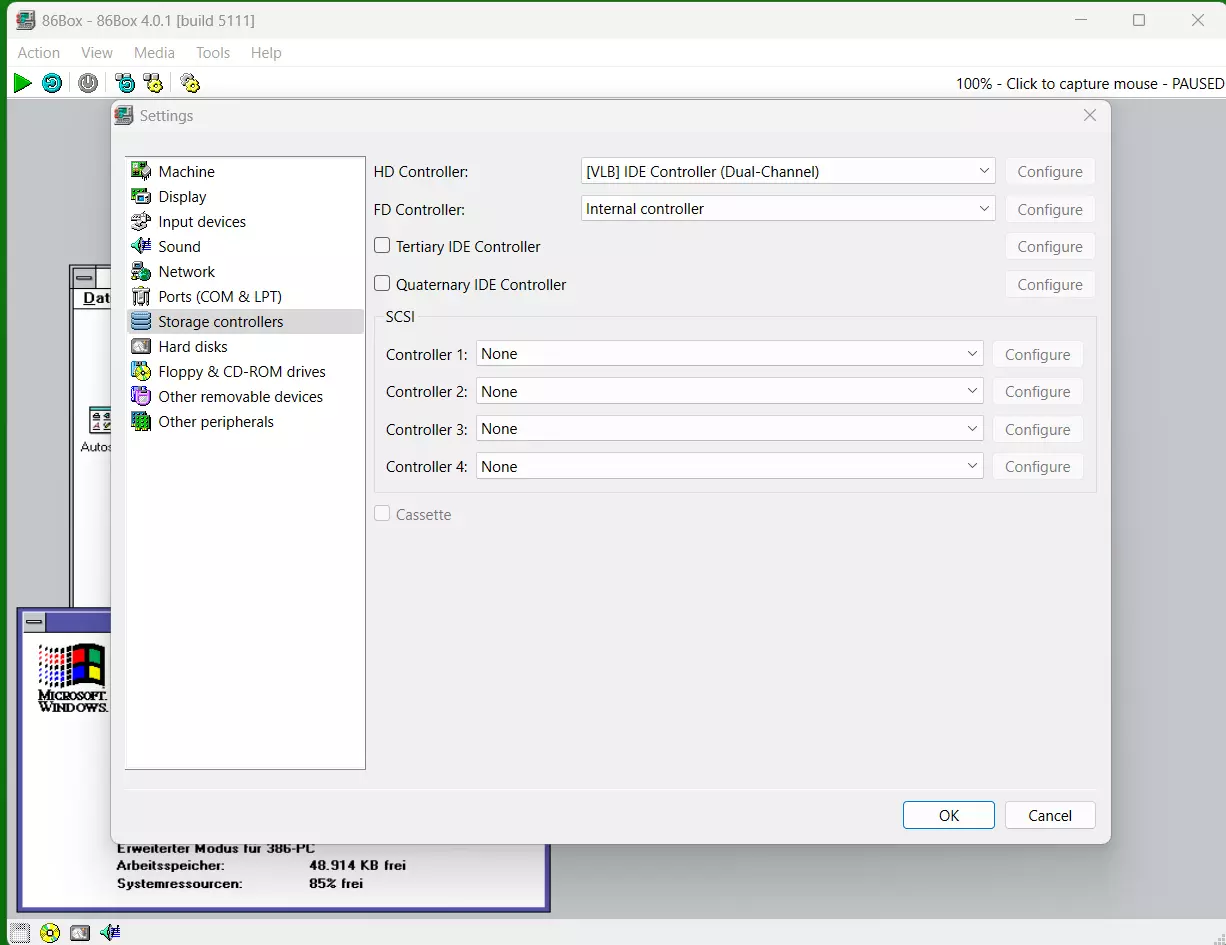Click the Sound speaker icon in sidebar
This screenshot has height=945, width=1226.
click(x=141, y=246)
